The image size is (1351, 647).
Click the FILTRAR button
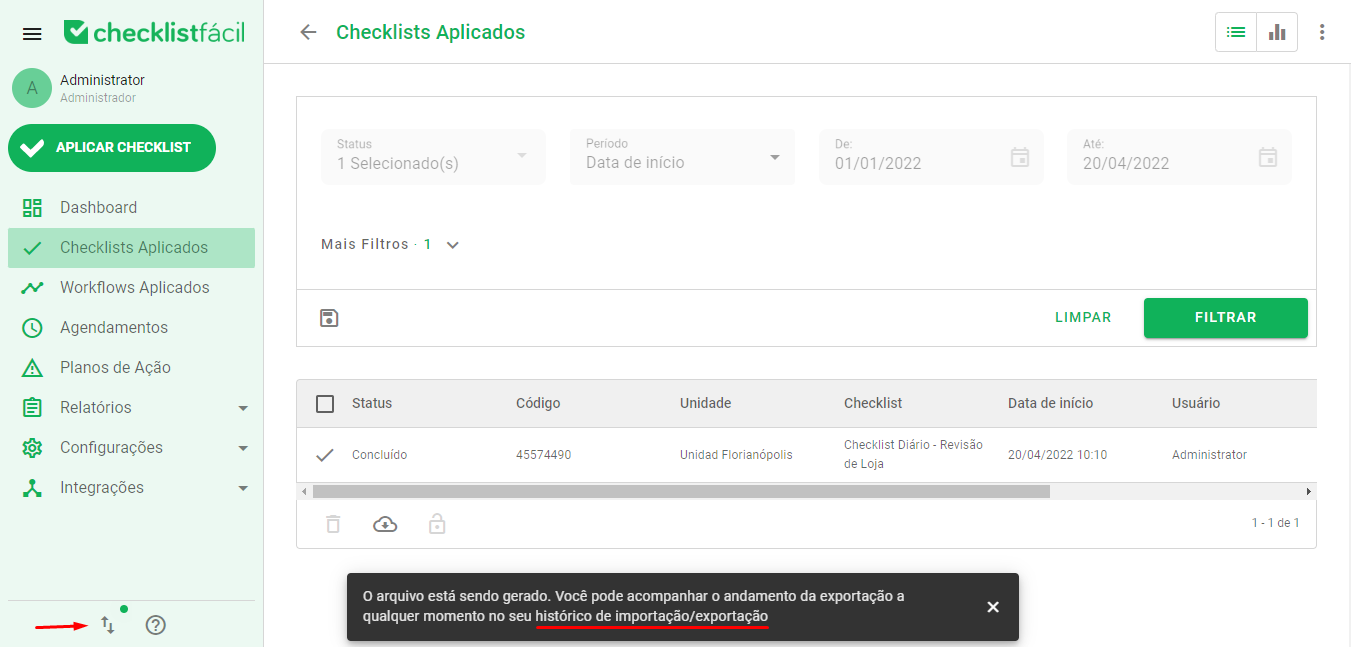(x=1226, y=318)
